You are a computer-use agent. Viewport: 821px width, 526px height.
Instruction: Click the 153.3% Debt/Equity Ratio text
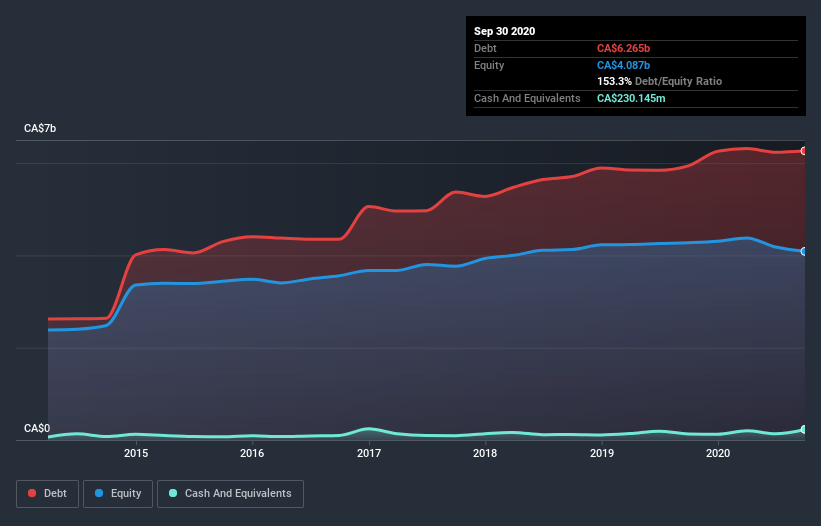[x=659, y=81]
